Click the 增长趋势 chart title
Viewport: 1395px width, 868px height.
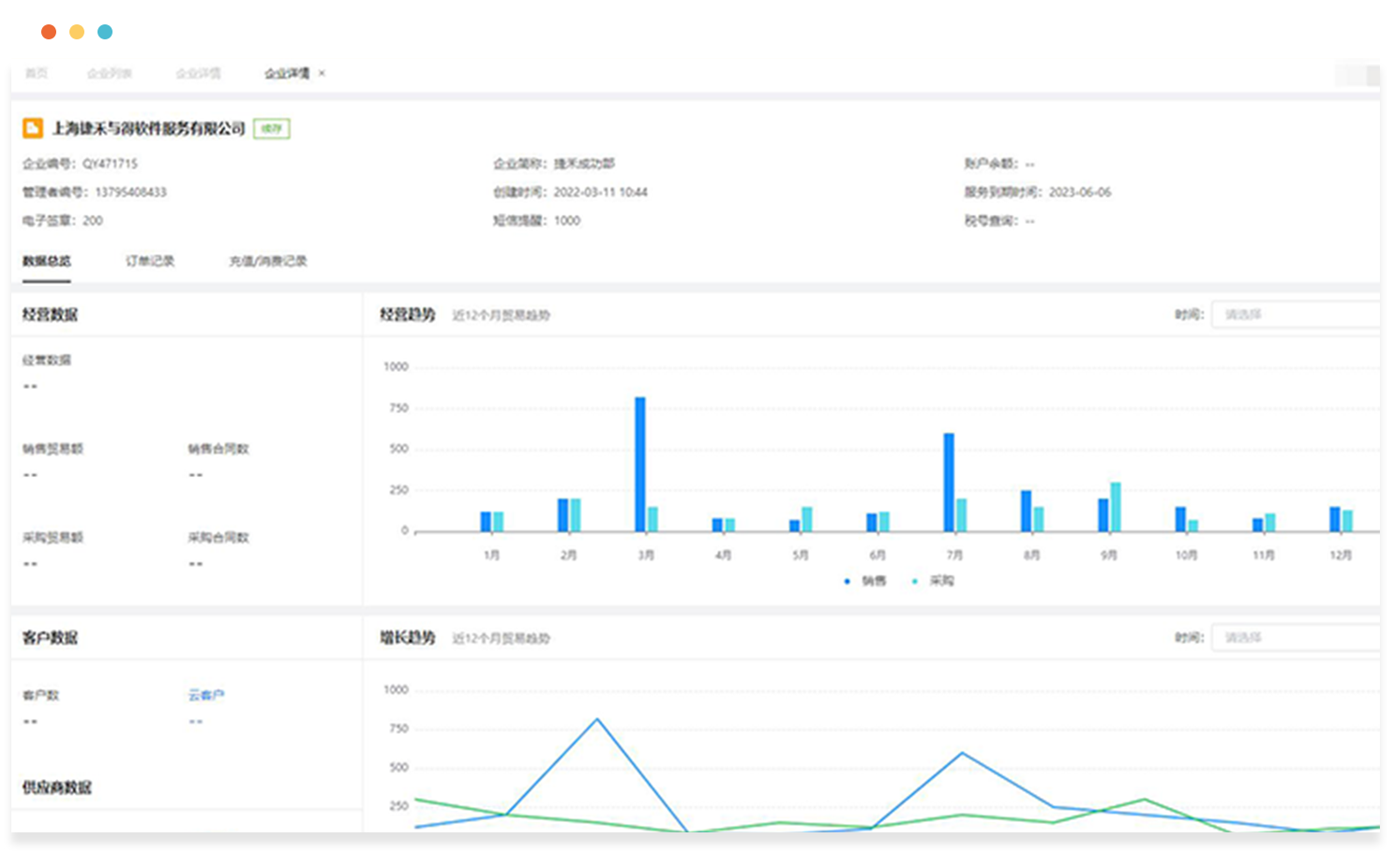[x=408, y=637]
